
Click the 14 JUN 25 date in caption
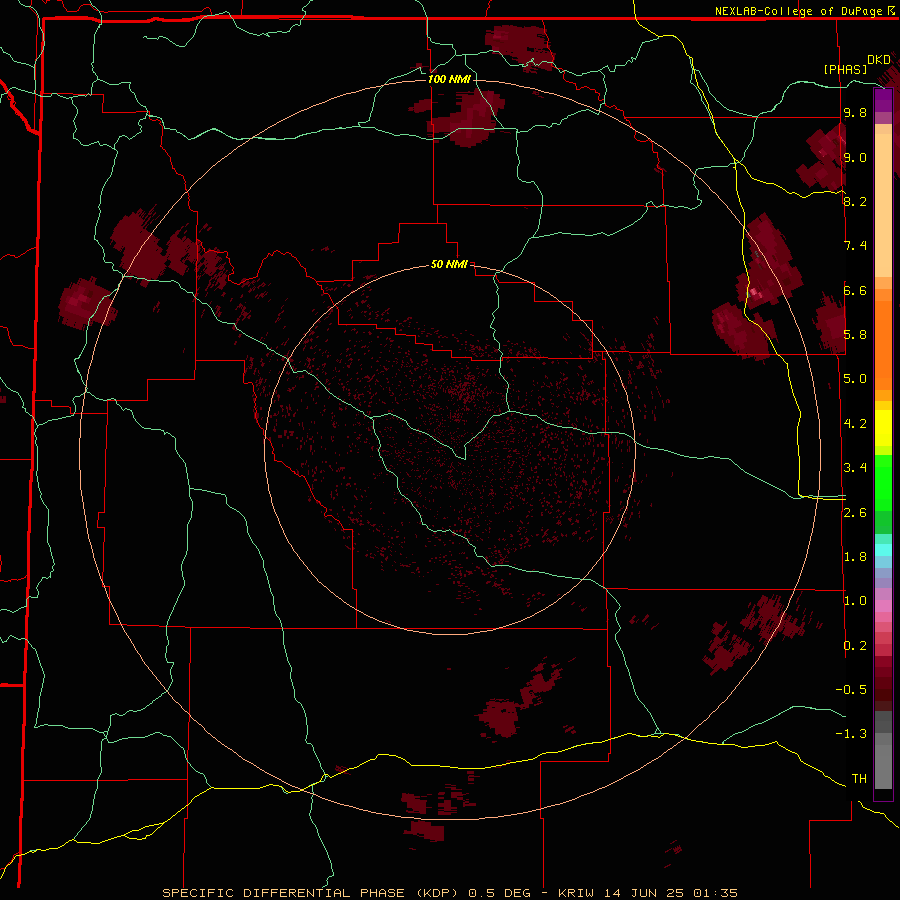(646, 893)
